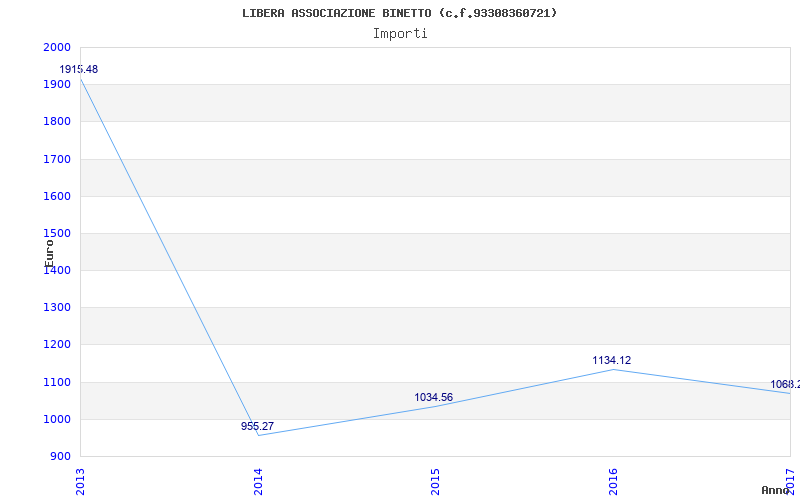Click y-axis value 1600
800x500 pixels.
tap(58, 196)
